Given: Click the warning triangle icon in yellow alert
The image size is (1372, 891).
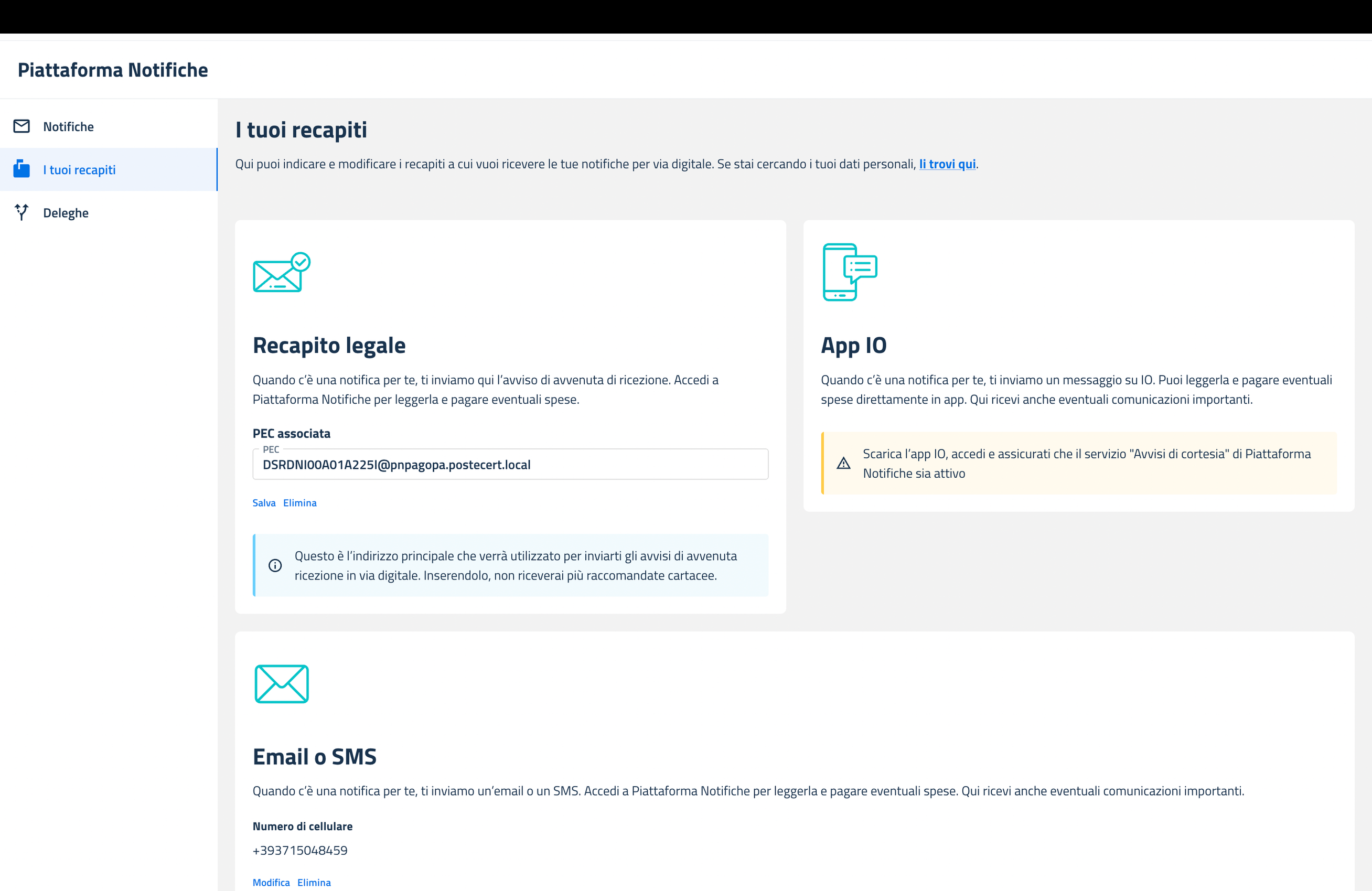Looking at the screenshot, I should click(x=843, y=464).
